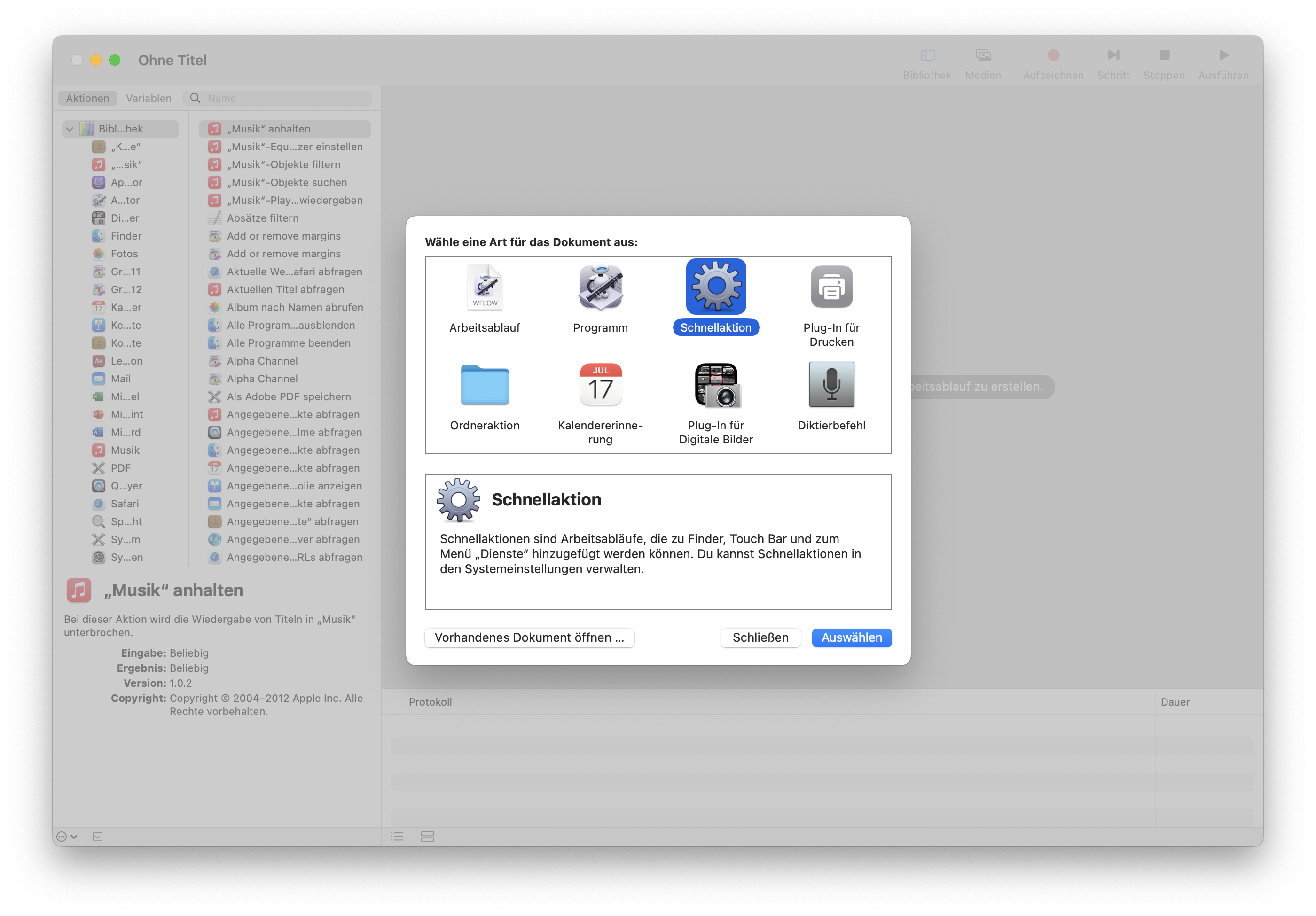The image size is (1316, 916).
Task: Switch to the Aktionen tab
Action: coord(88,99)
